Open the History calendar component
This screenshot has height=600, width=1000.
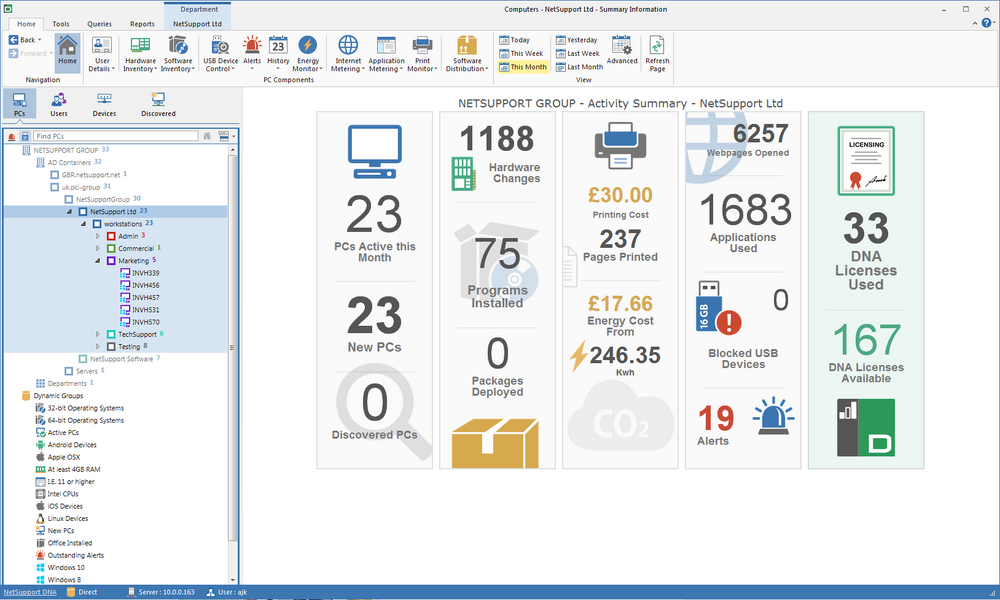tap(278, 52)
